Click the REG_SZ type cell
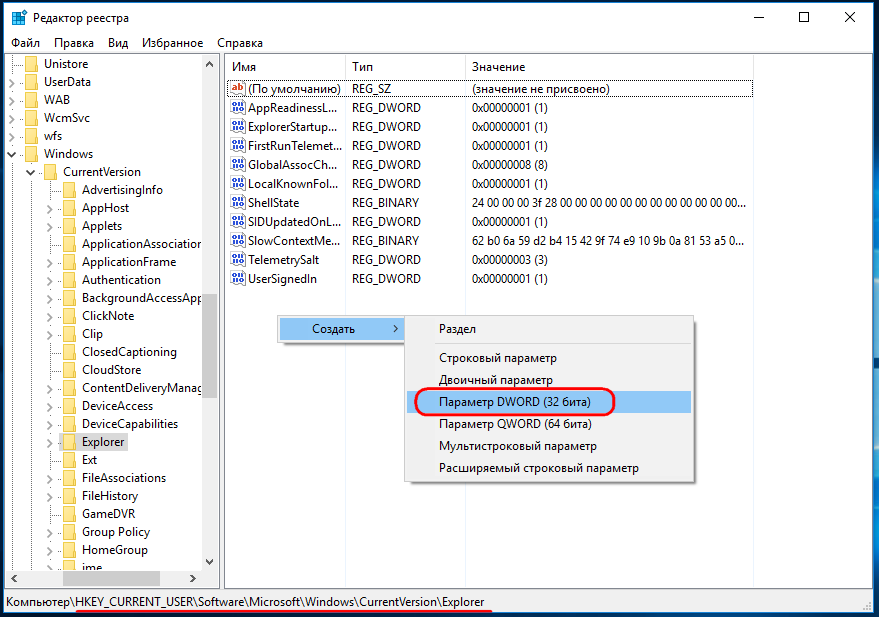The image size is (879, 617). pos(371,89)
